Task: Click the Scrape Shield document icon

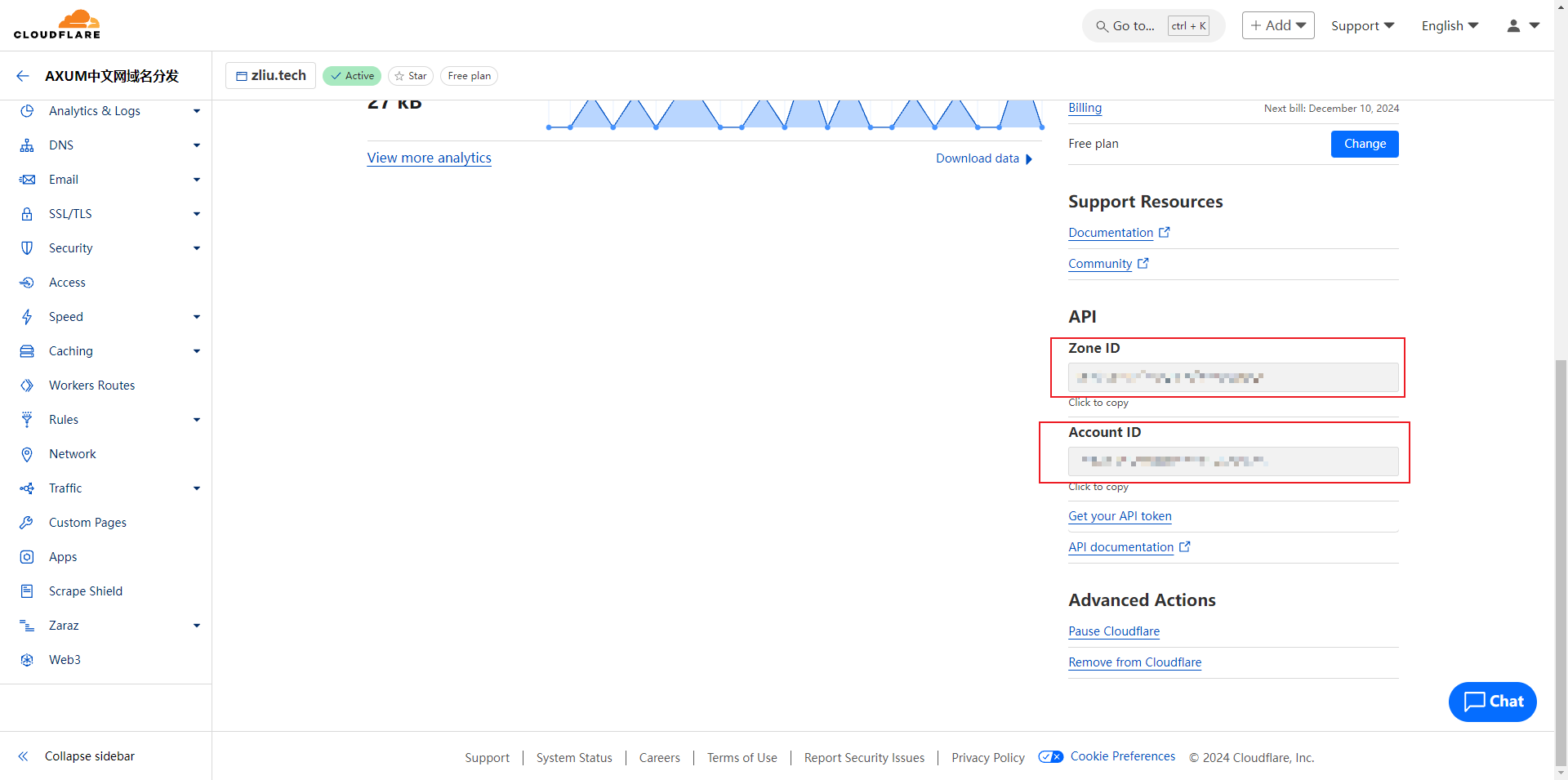Action: (x=27, y=591)
